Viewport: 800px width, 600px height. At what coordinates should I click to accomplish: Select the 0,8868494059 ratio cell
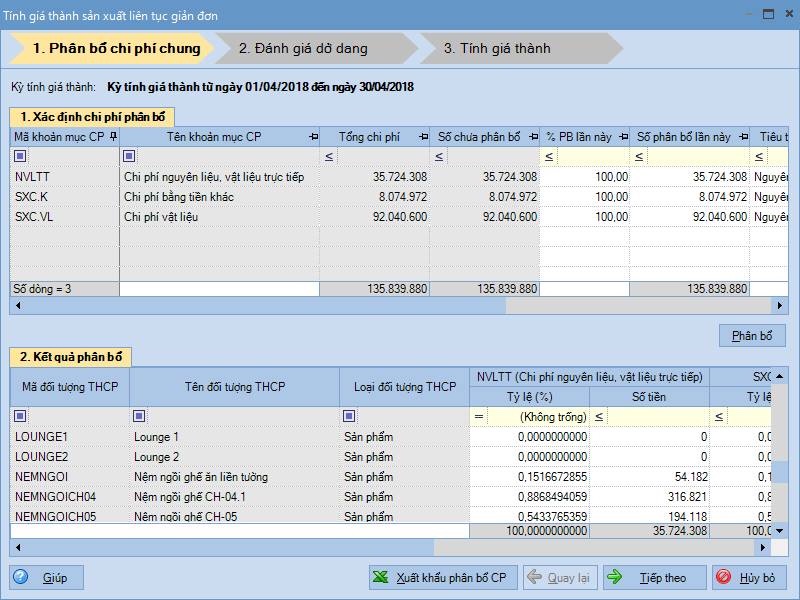pos(530,496)
